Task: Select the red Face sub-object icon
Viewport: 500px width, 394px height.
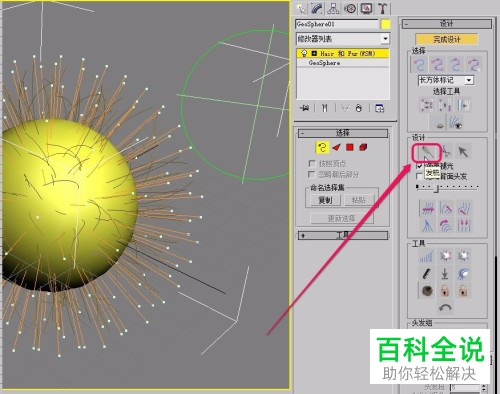Action: 336,147
